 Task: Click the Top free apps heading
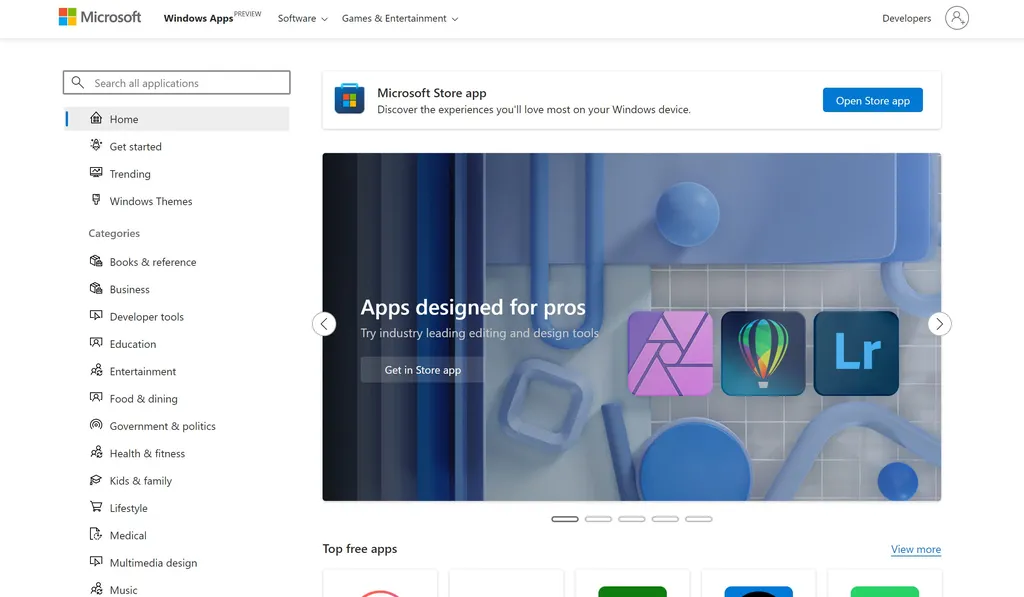point(360,549)
